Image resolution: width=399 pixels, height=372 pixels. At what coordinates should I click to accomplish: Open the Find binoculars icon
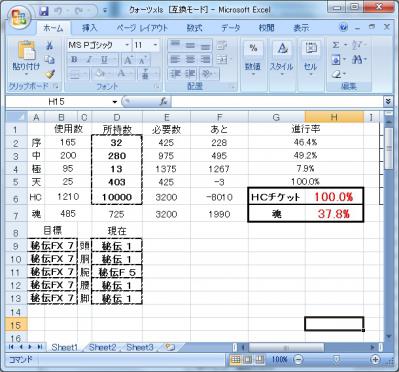click(357, 60)
